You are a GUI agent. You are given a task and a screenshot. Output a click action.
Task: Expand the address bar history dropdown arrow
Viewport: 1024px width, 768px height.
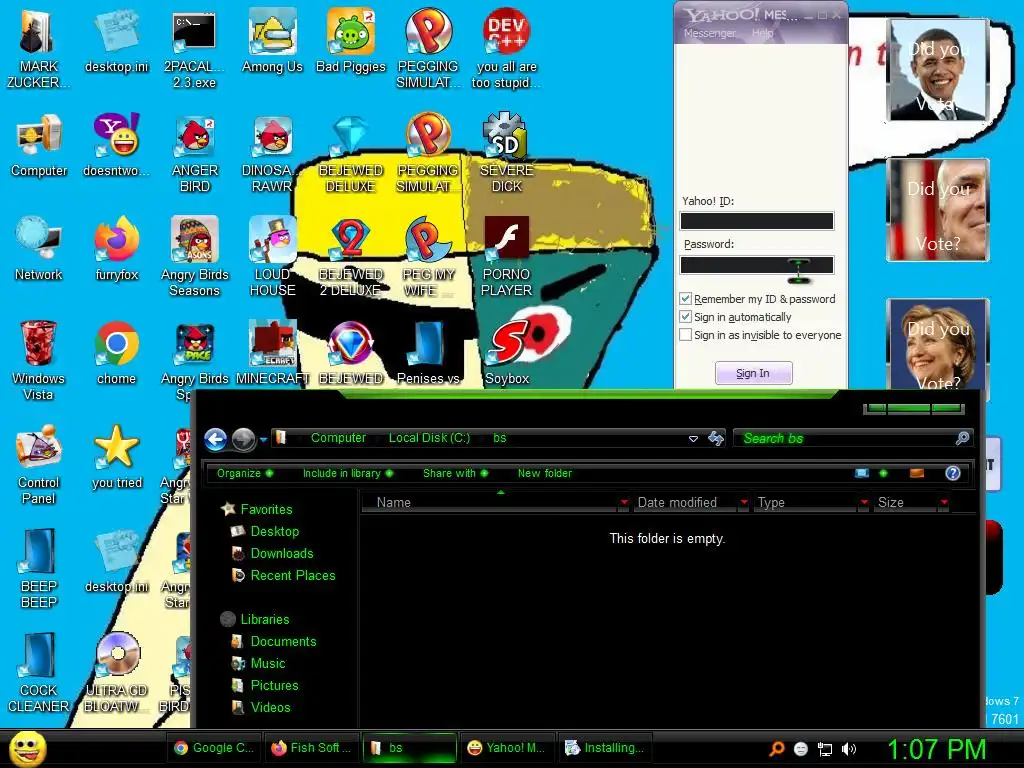[x=694, y=439]
